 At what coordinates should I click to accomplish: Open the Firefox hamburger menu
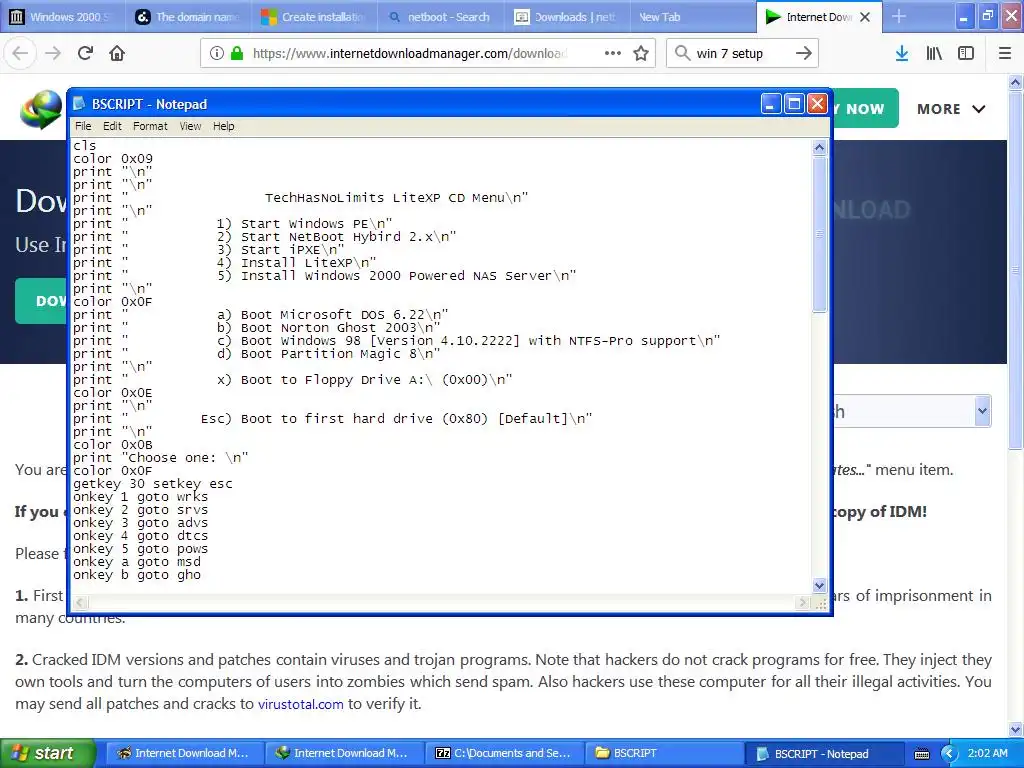[1005, 53]
